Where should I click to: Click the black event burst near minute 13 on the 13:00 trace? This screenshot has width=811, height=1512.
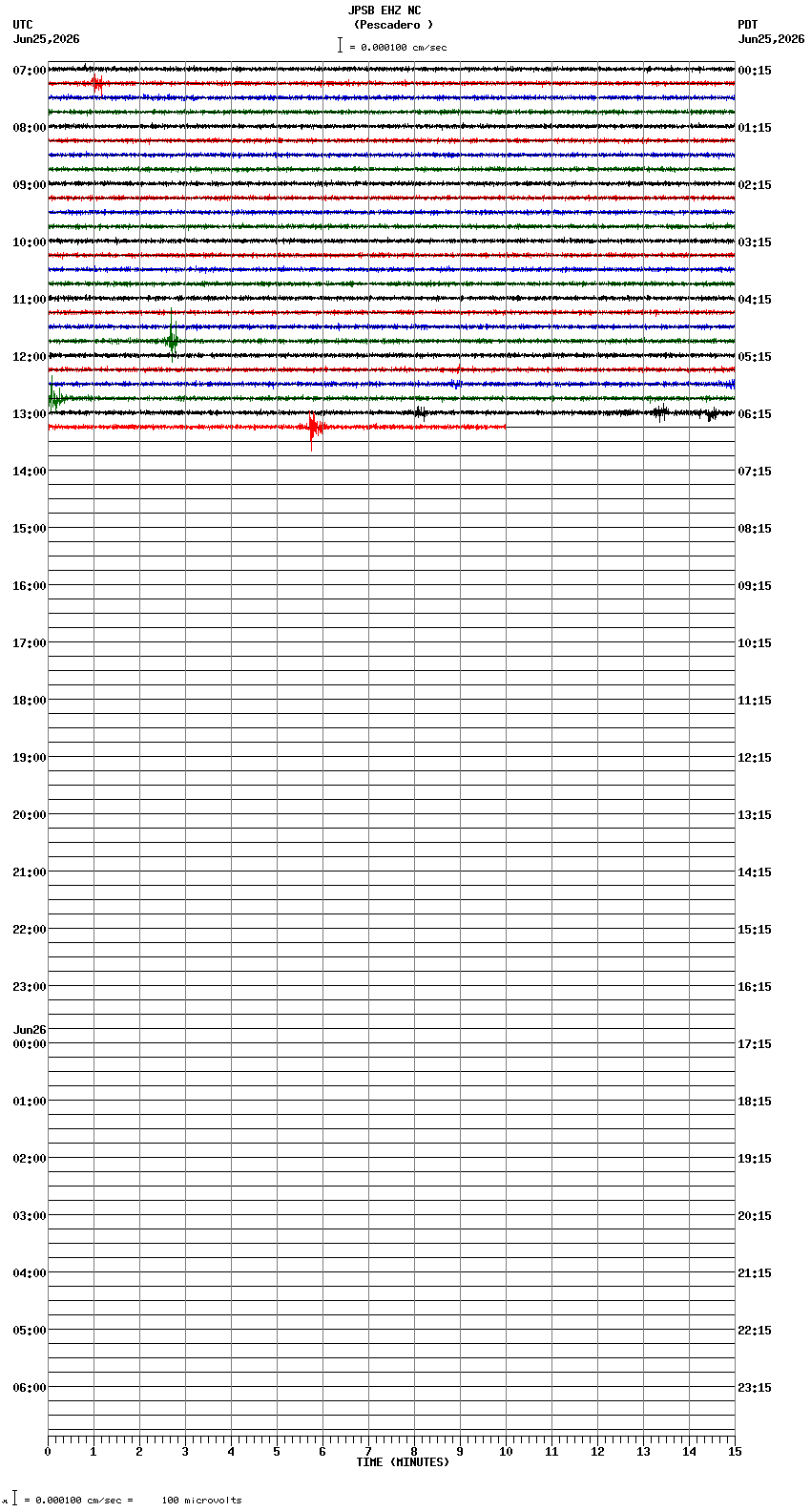pyautogui.click(x=659, y=412)
